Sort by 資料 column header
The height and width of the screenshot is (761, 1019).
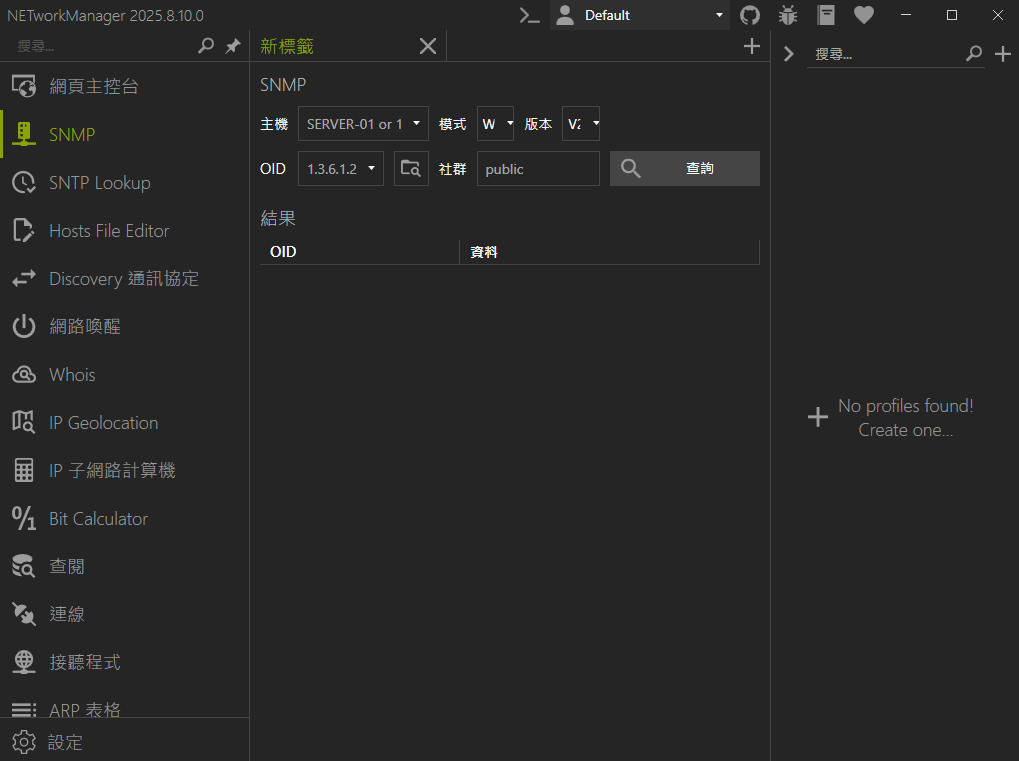610,252
